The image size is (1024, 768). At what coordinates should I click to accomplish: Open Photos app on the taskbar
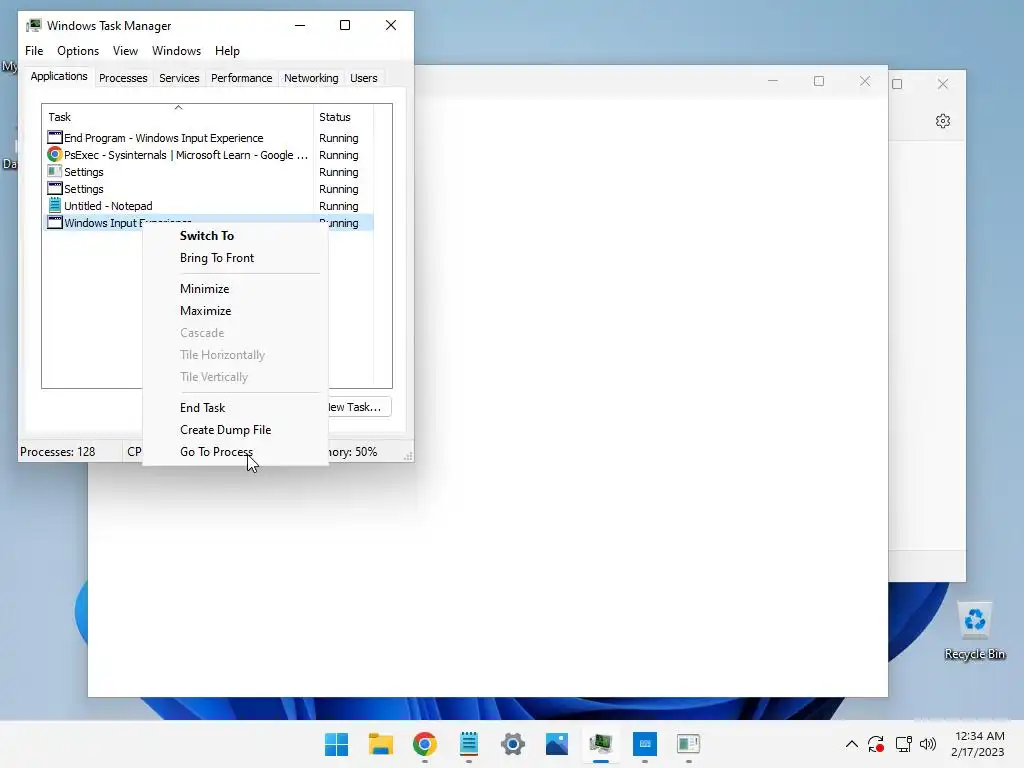(x=557, y=744)
